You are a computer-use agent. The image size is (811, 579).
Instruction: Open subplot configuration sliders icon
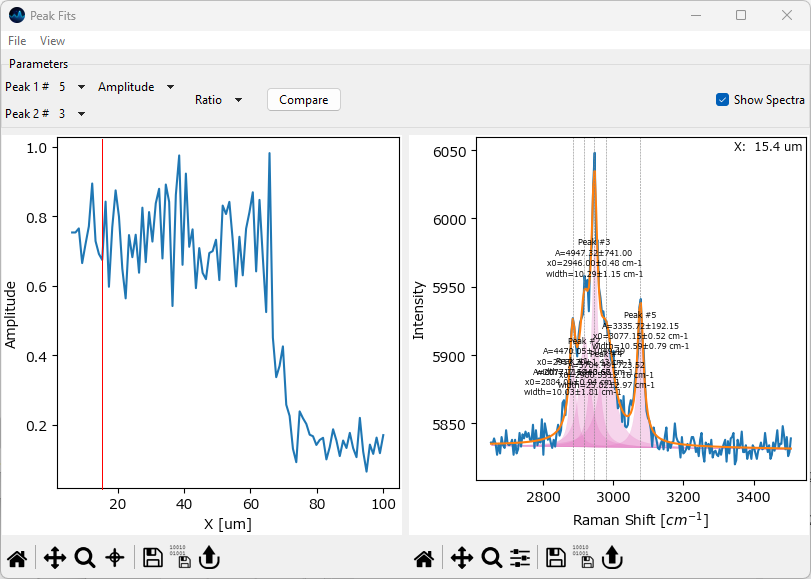tap(520, 558)
